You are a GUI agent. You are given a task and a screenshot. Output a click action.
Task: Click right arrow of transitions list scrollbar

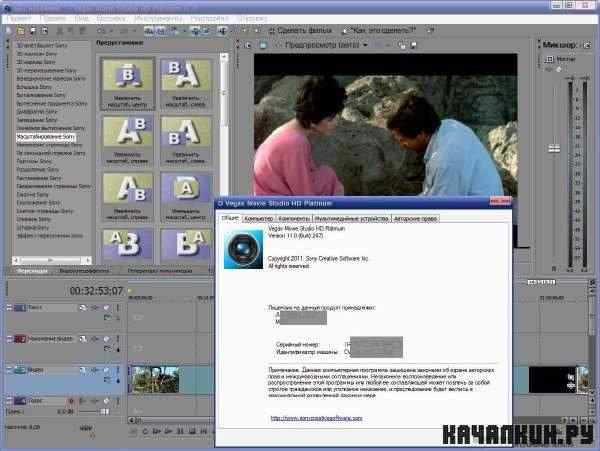(88, 260)
